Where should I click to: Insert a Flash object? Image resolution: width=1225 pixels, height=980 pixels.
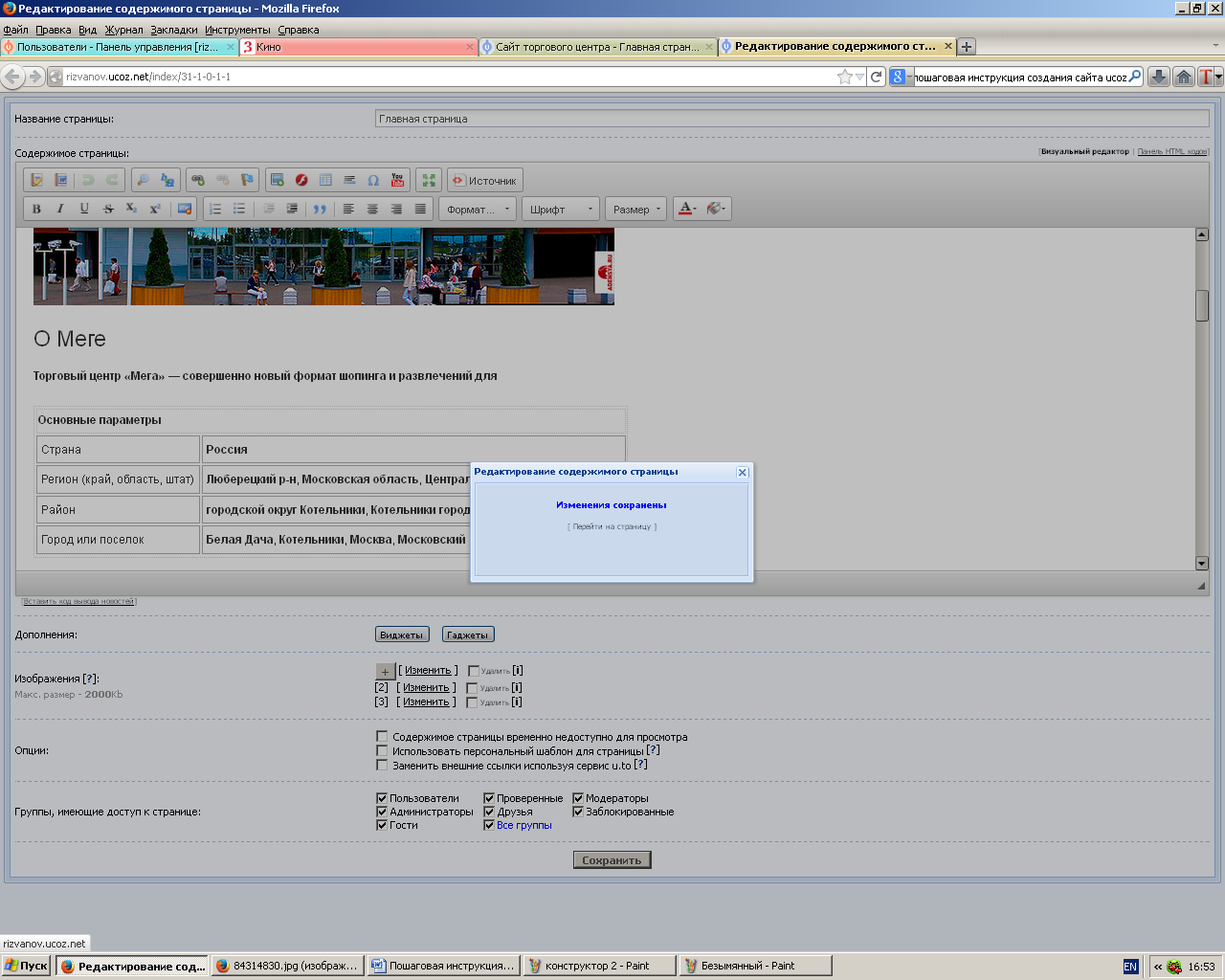pyautogui.click(x=301, y=180)
